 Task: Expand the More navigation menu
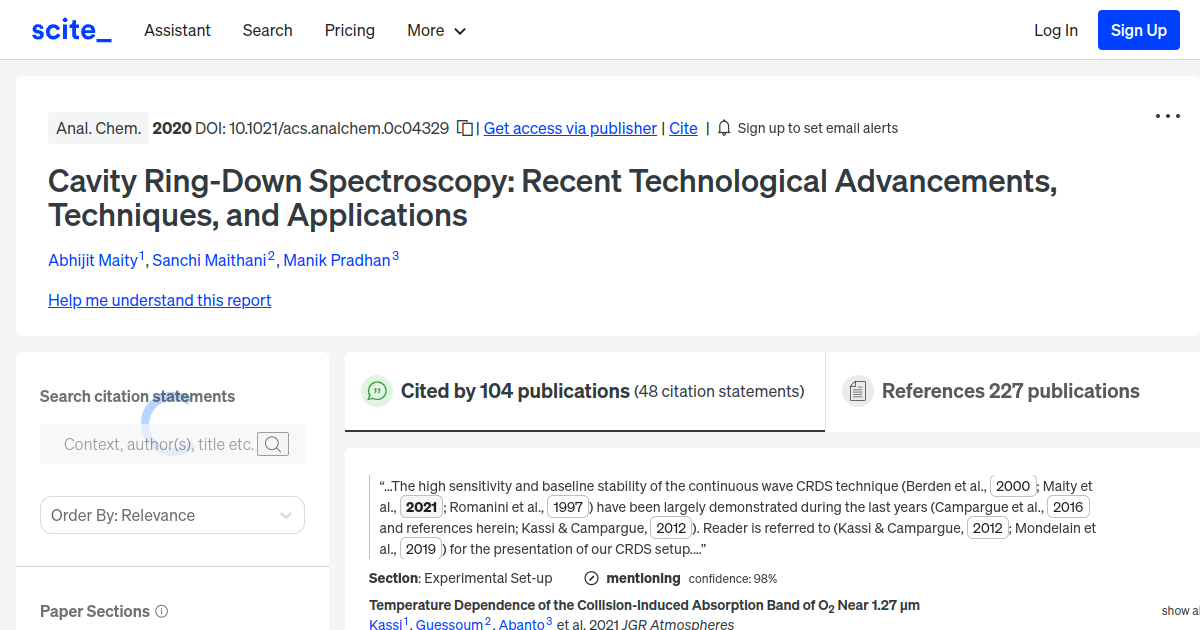coord(436,30)
